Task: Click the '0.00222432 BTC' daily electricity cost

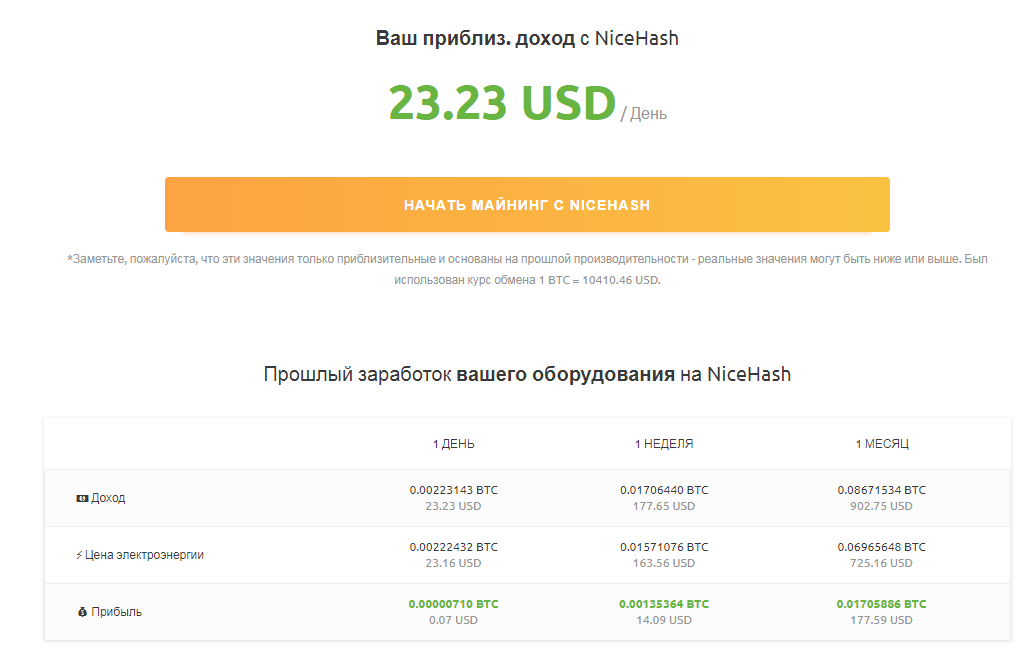Action: 453,547
